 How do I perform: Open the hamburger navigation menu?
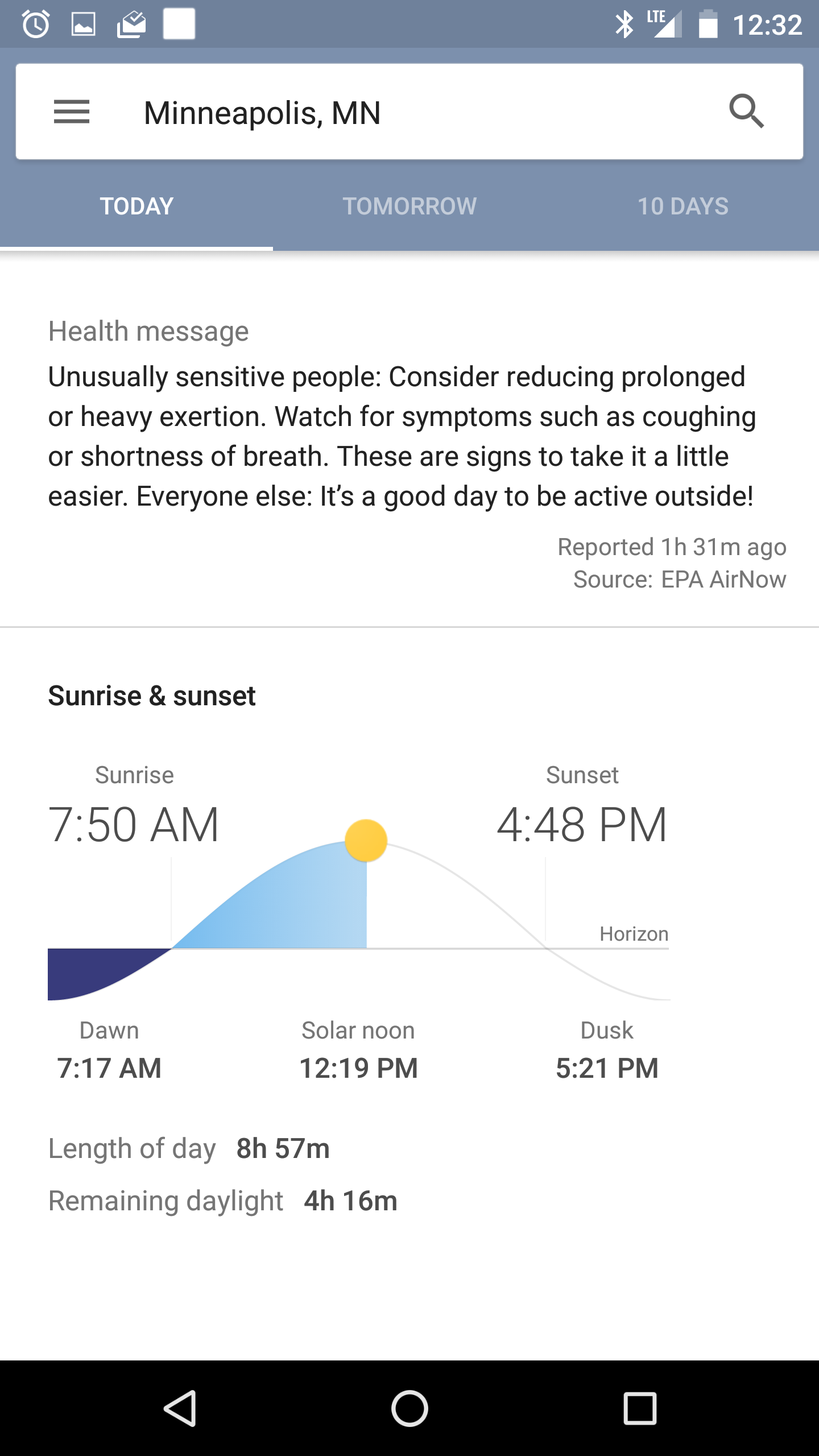(x=72, y=112)
